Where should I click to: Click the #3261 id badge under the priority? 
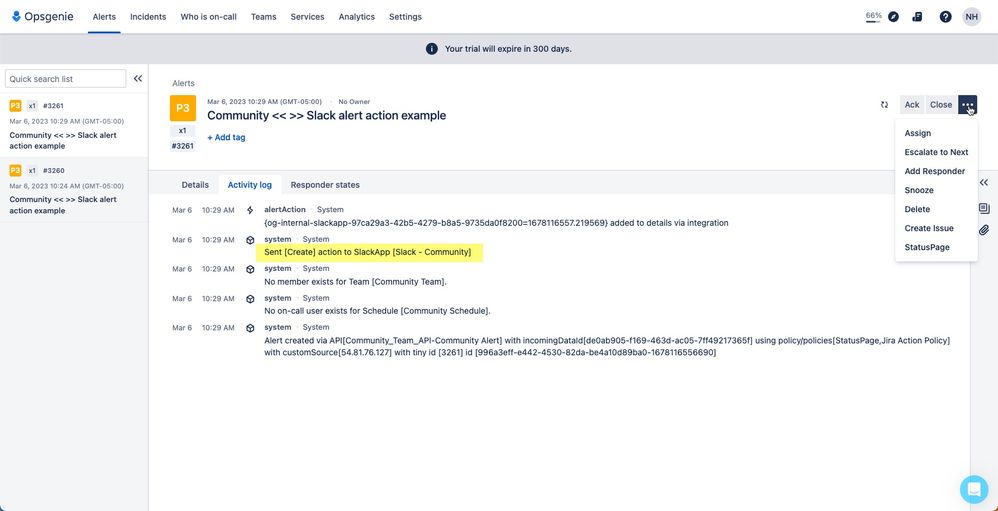(x=183, y=146)
